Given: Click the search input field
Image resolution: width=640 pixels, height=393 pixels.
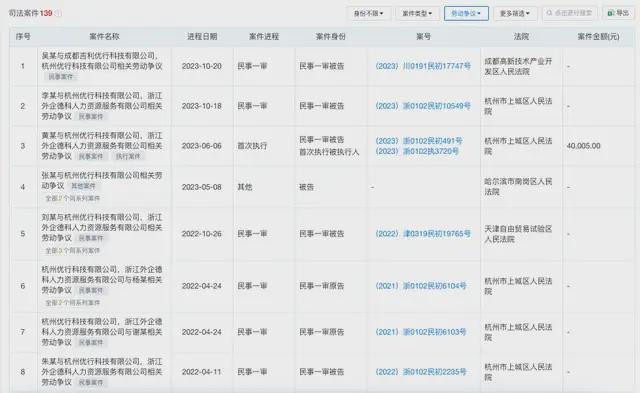Looking at the screenshot, I should [x=569, y=13].
